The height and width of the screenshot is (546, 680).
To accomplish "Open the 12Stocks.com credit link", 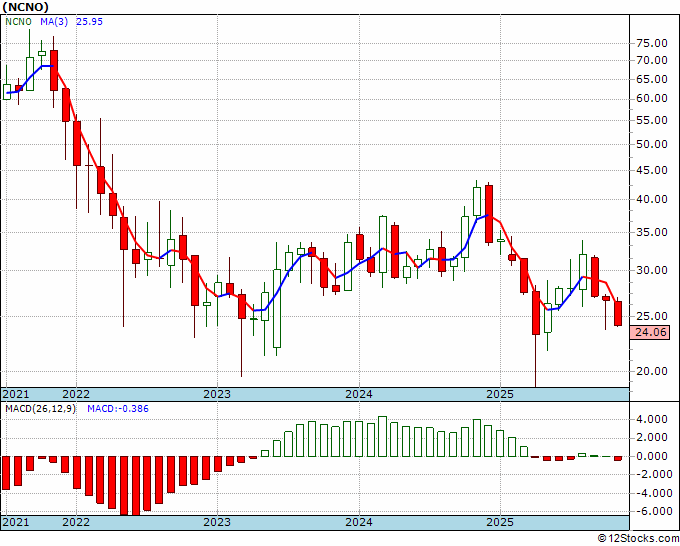I will 638,539.
